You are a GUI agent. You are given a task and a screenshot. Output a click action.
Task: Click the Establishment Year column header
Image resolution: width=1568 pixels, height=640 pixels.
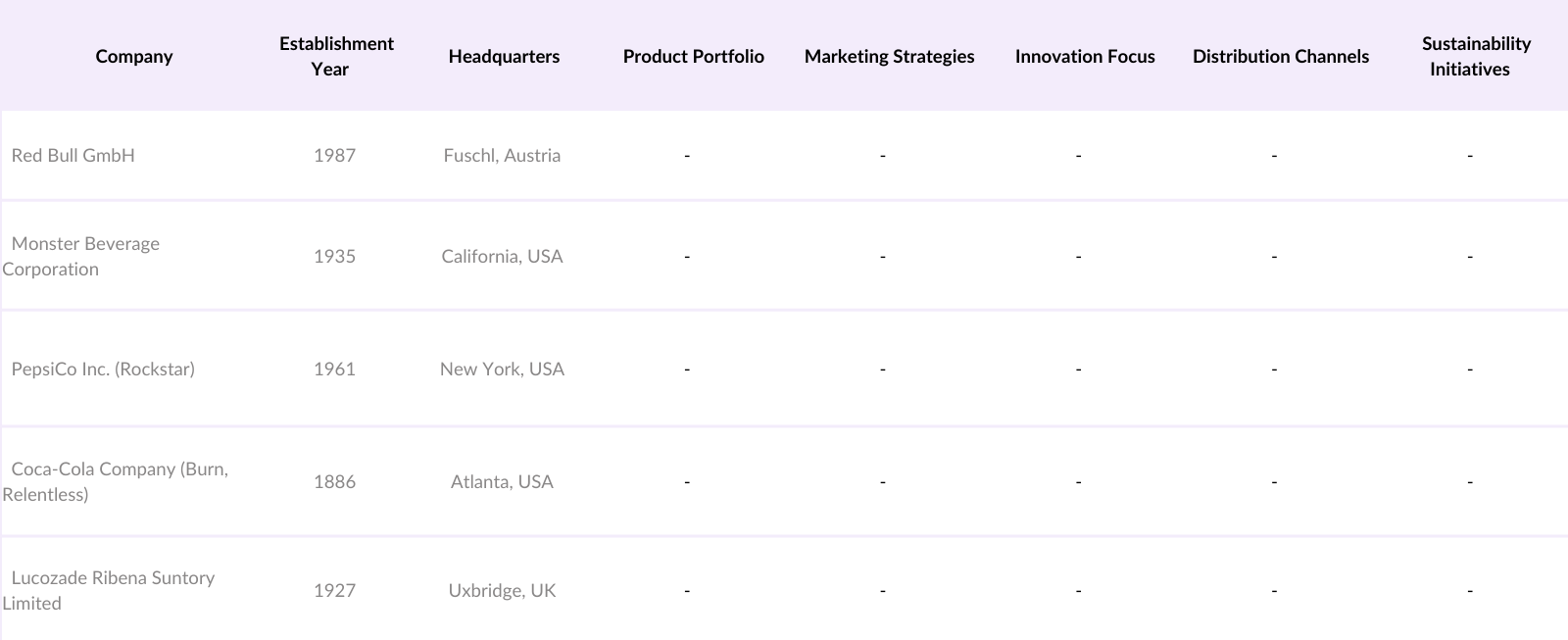pos(335,57)
